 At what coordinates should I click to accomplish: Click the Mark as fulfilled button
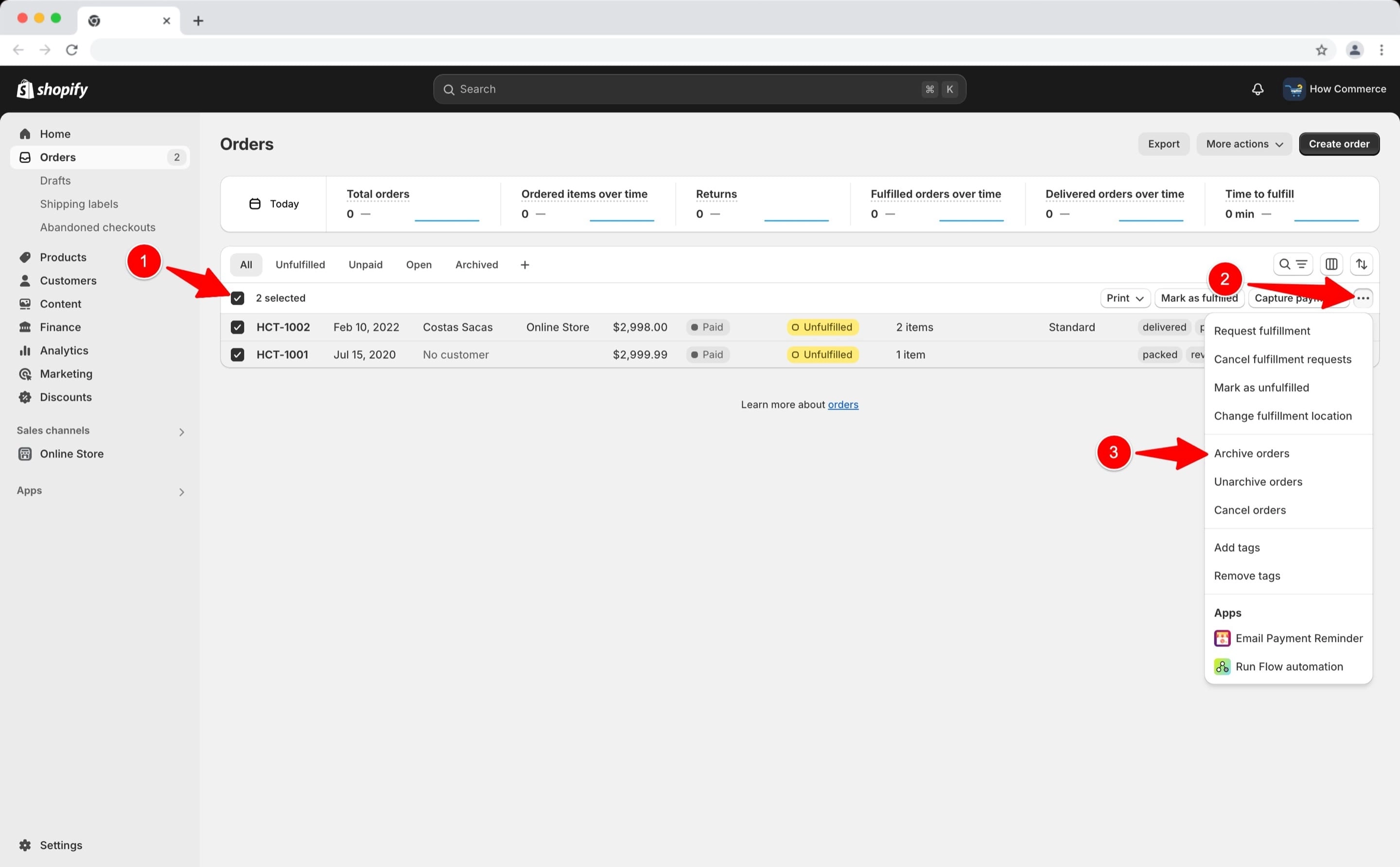coord(1199,298)
